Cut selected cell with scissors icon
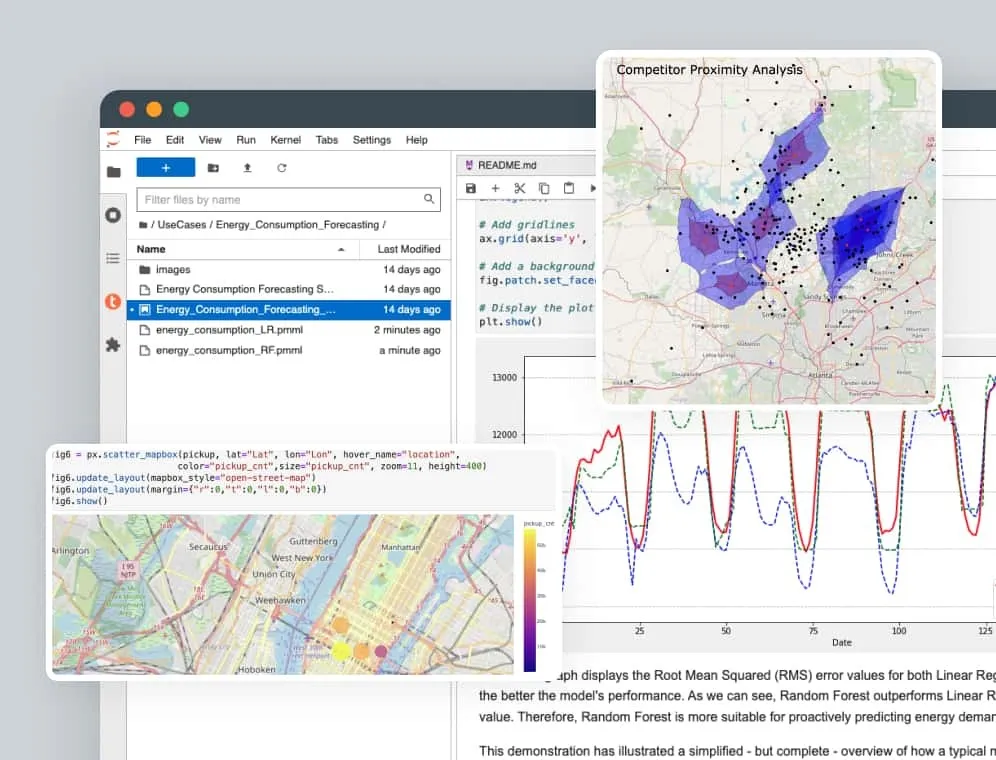996x760 pixels. [520, 188]
